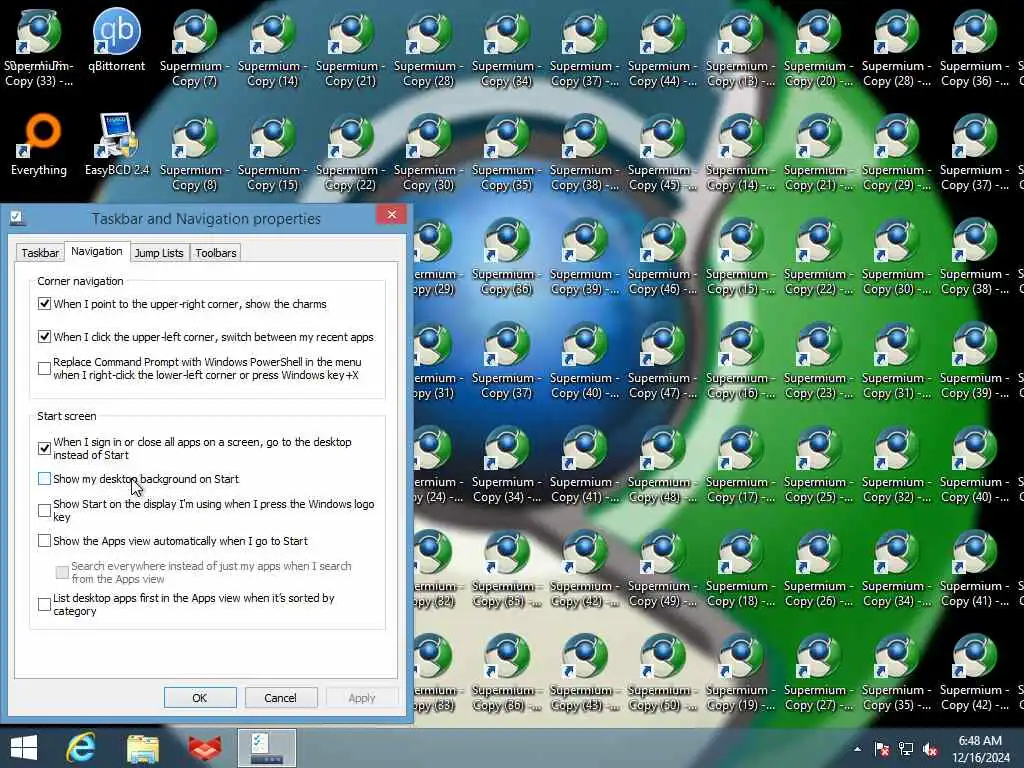The image size is (1024, 768).
Task: Select the Supermium - Copy (23) desktop icon
Action: pos(818,360)
